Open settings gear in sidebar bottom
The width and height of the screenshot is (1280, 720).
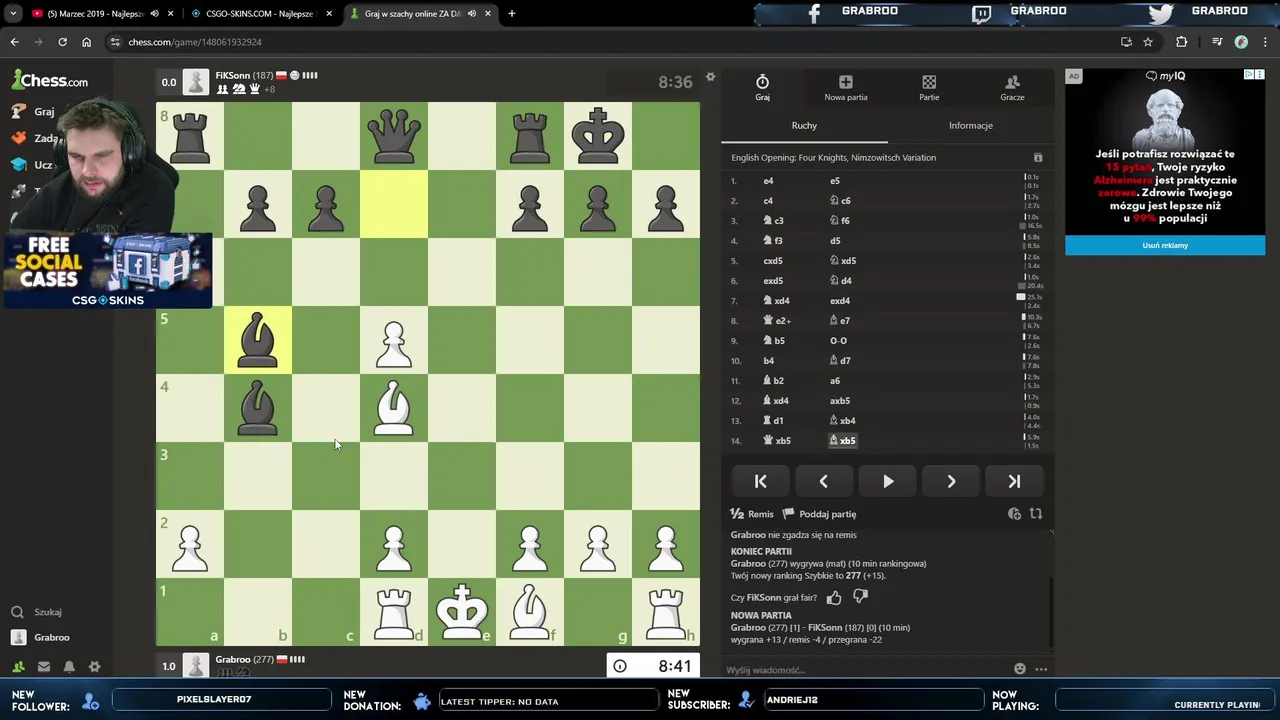(95, 666)
